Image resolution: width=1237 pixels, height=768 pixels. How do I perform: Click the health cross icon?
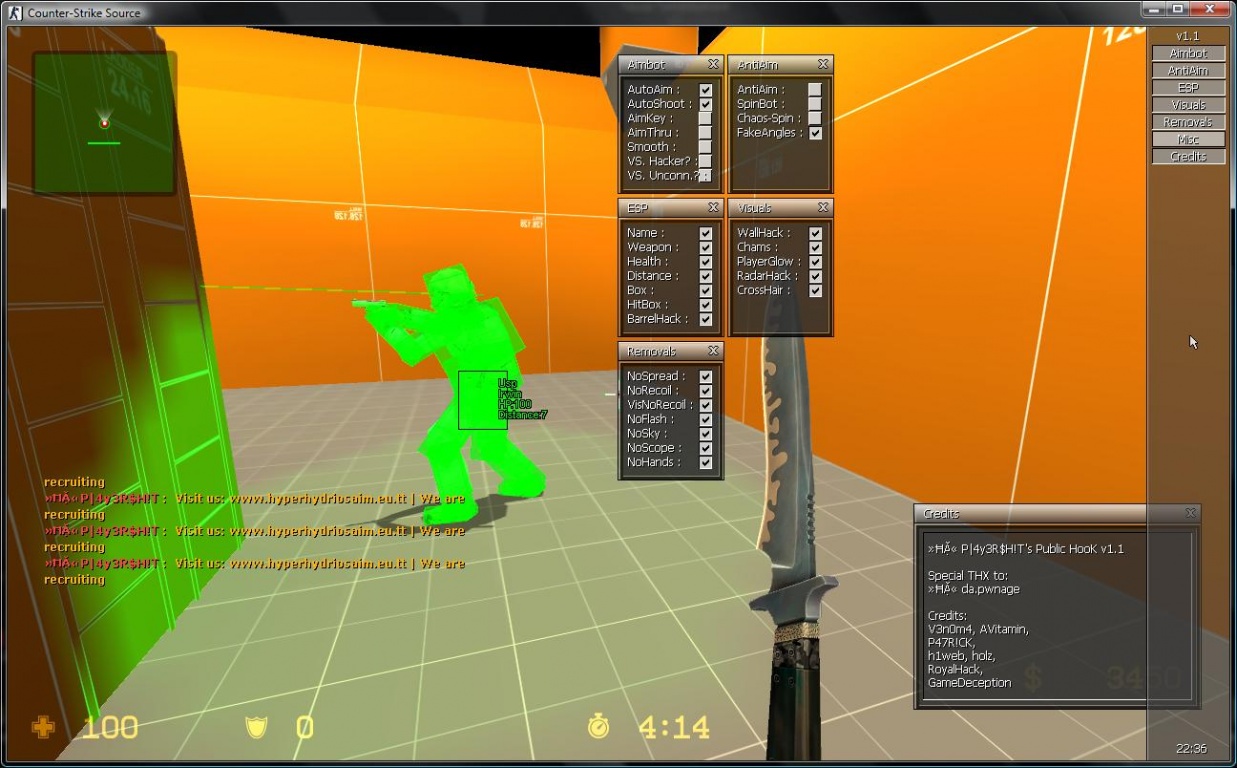[43, 727]
